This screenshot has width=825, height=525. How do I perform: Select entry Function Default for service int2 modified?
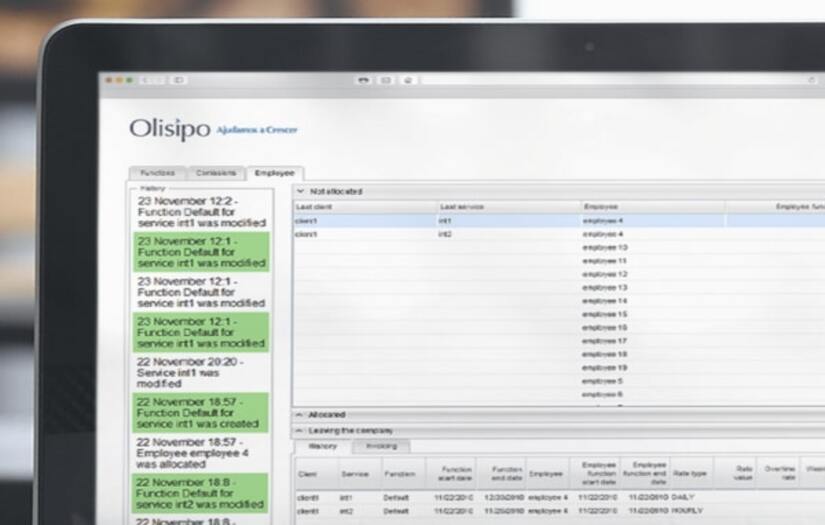coord(201,493)
